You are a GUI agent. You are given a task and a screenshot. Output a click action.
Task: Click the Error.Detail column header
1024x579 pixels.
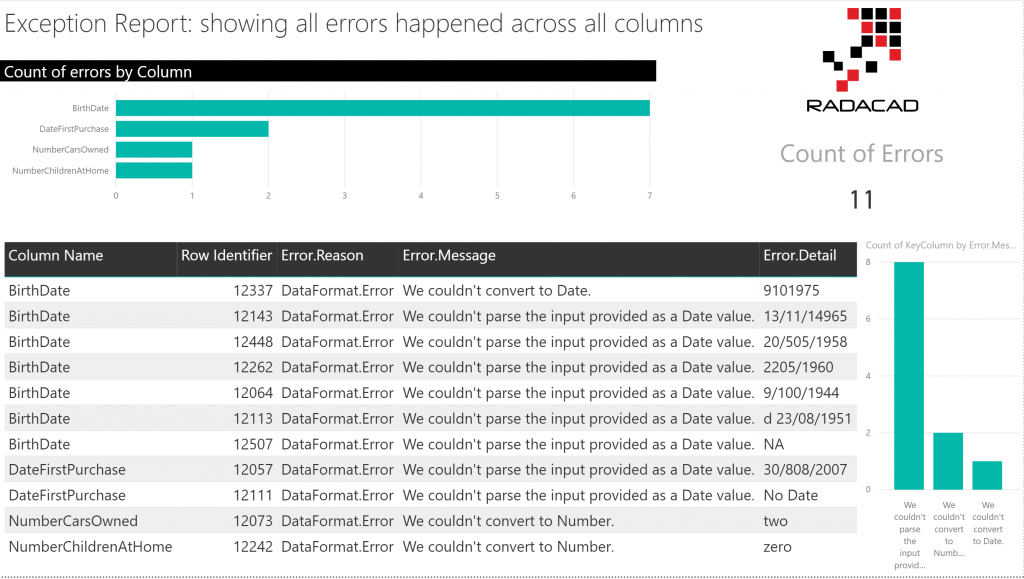point(799,256)
